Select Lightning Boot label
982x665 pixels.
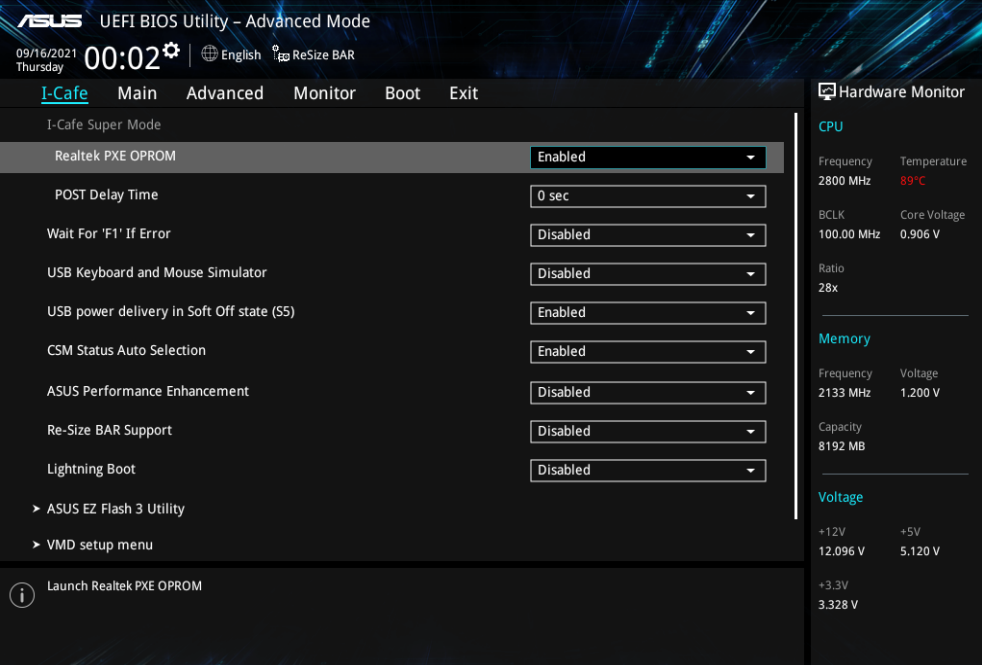(x=91, y=469)
